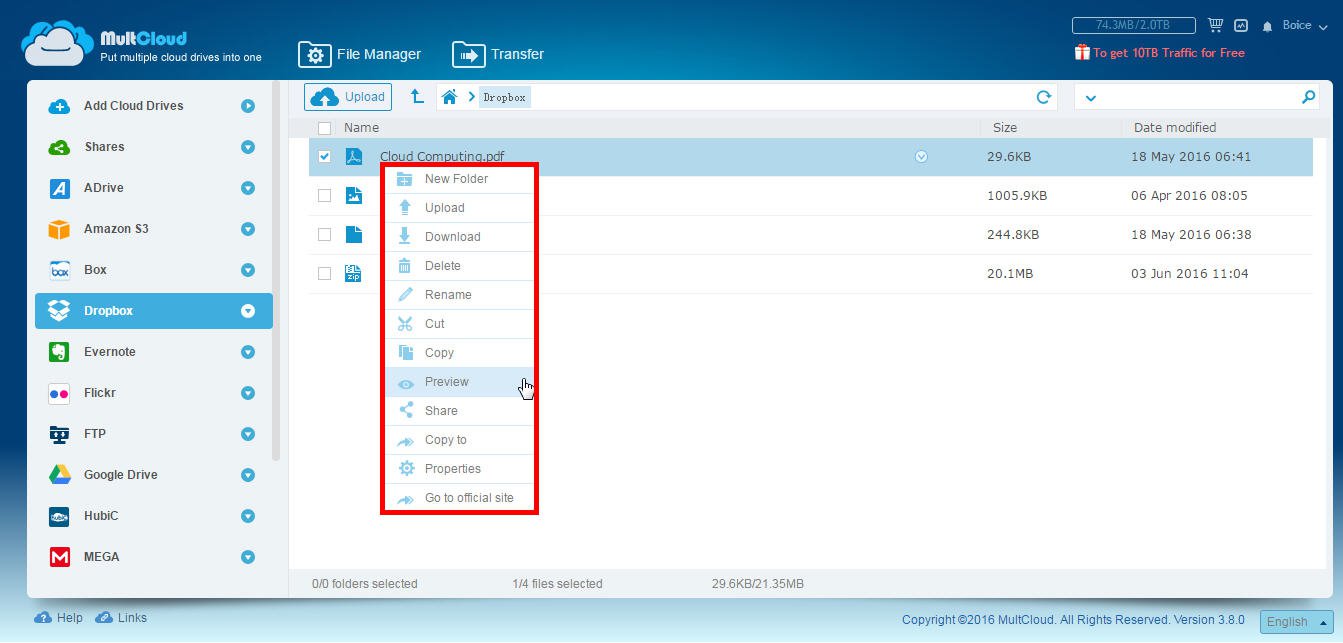
Task: Select Copy to in context menu
Action: point(460,440)
